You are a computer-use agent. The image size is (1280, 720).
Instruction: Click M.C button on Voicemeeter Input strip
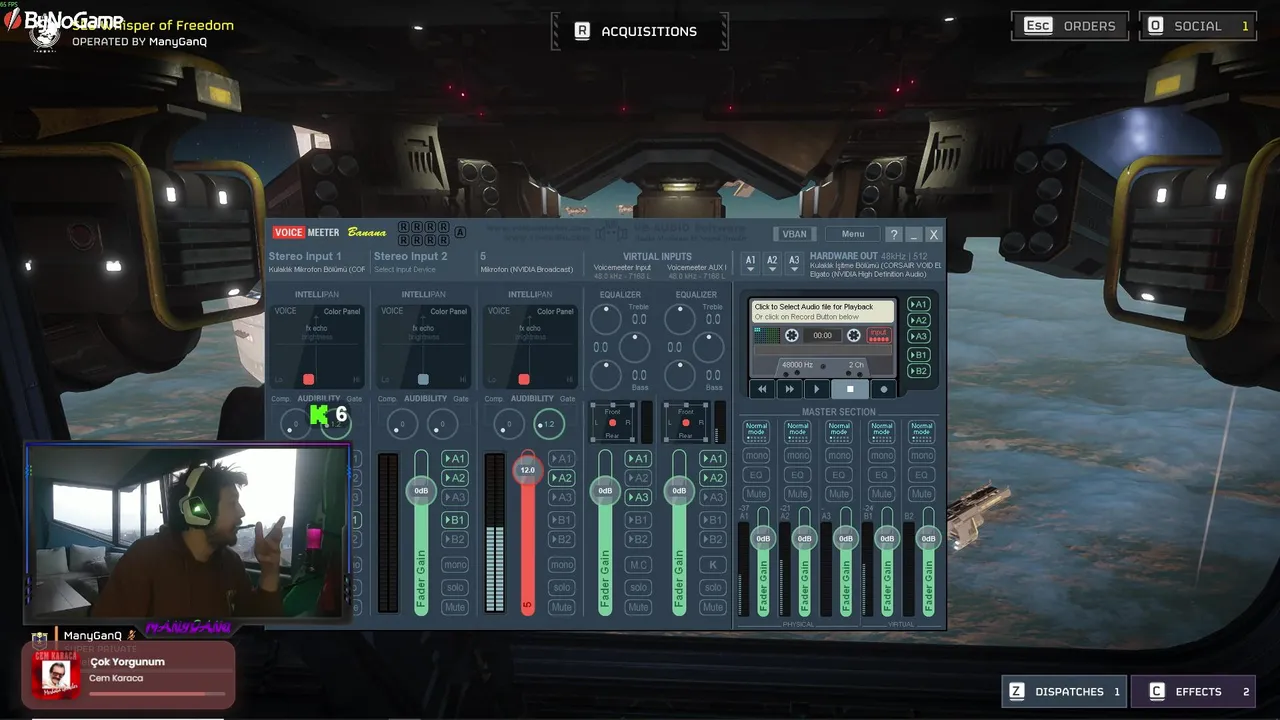638,565
